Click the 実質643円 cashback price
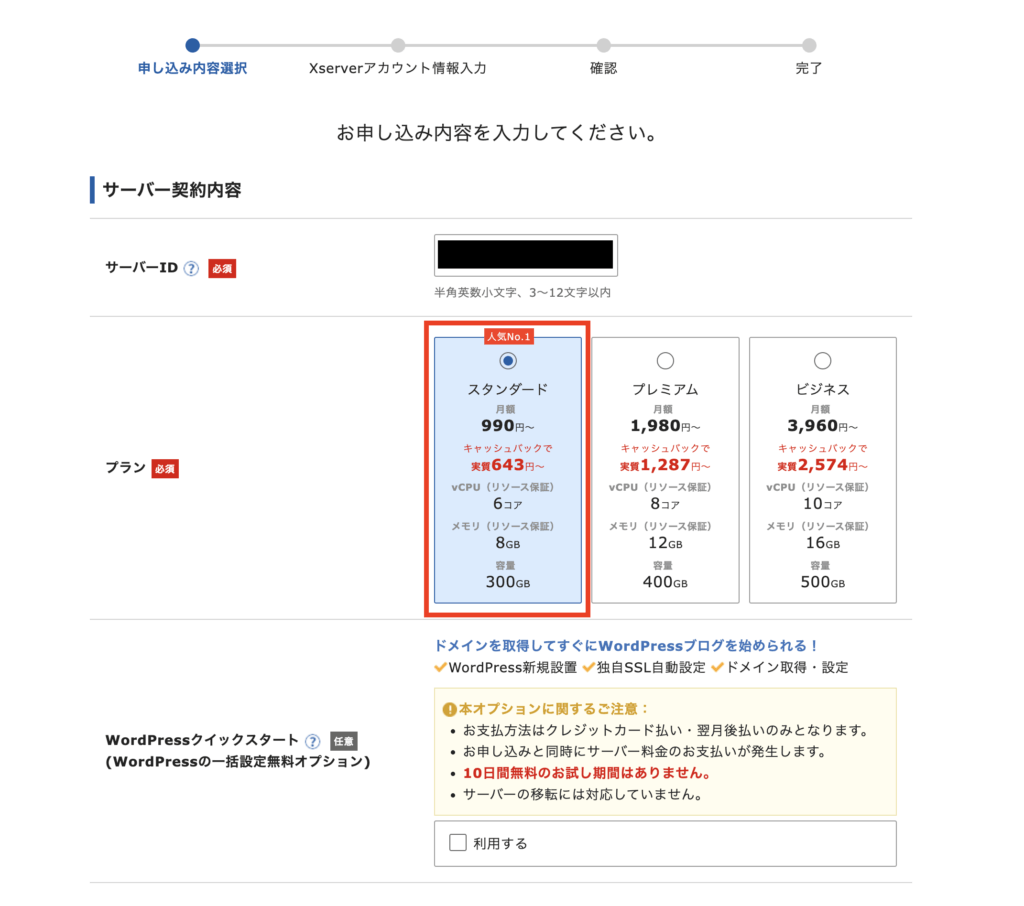Viewport: 1024px width, 906px height. tap(507, 465)
